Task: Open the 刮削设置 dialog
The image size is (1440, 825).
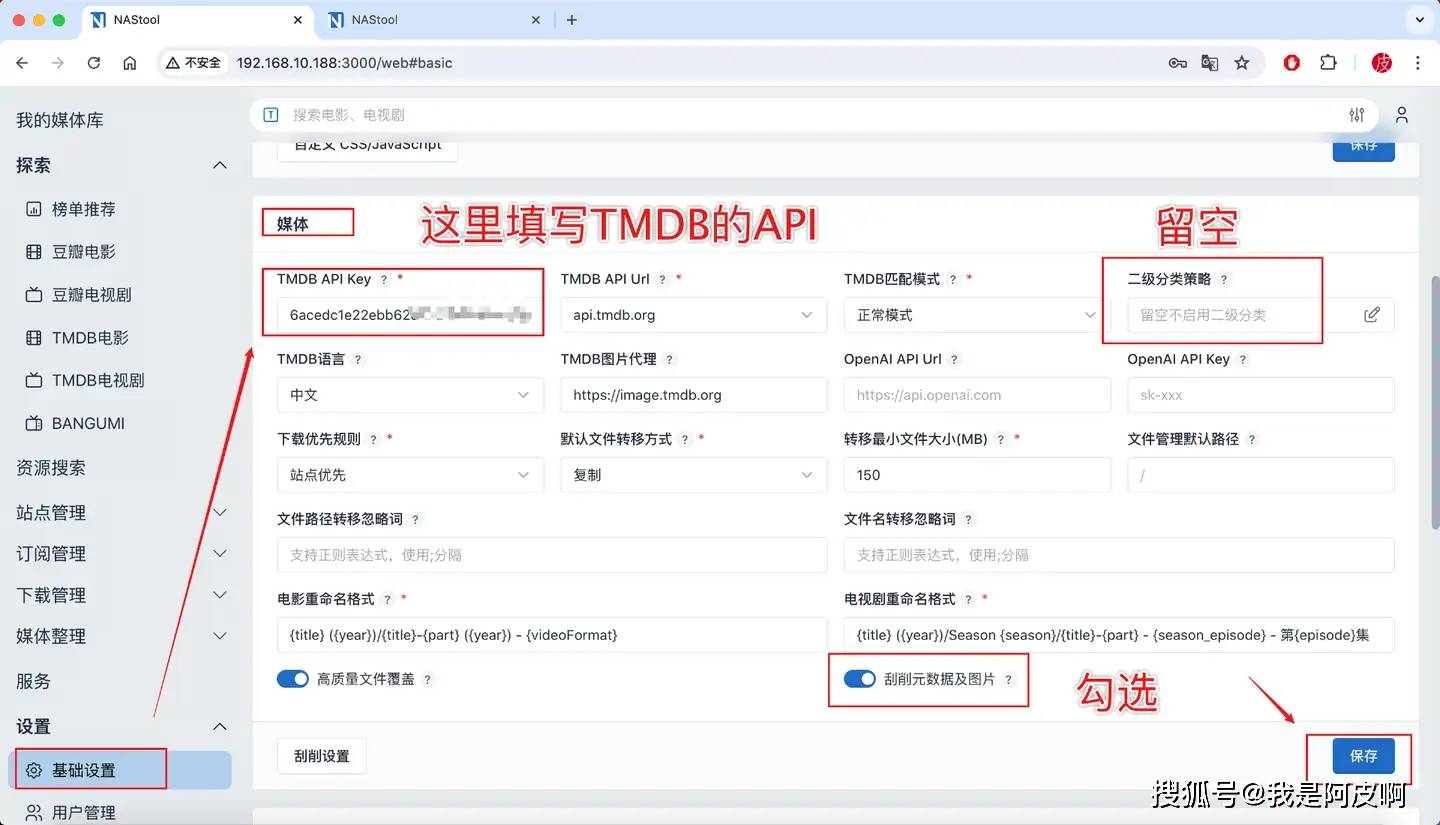Action: pos(321,756)
